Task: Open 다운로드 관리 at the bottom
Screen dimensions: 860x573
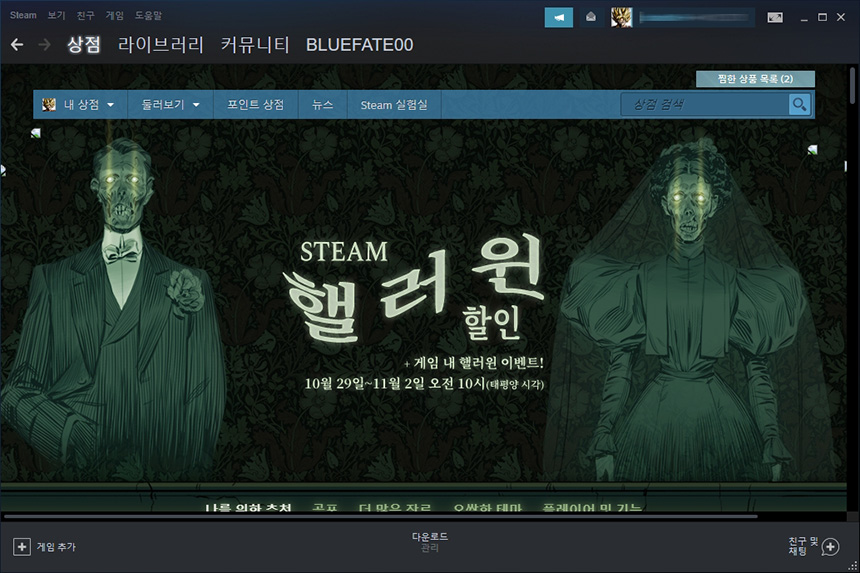Action: [429, 542]
